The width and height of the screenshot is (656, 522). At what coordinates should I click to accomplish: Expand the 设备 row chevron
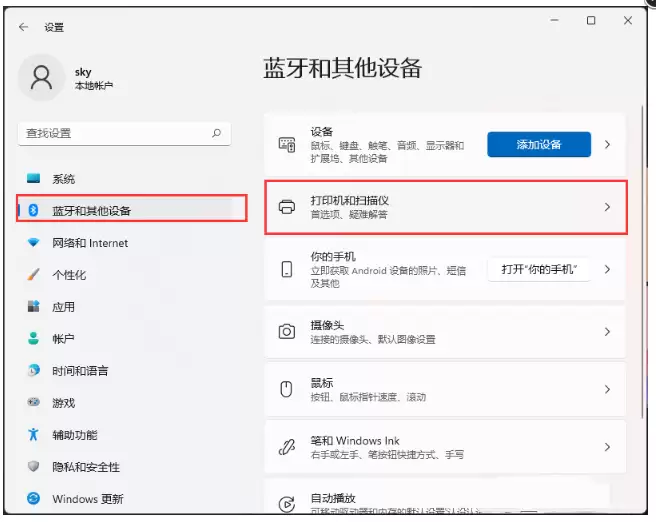pyautogui.click(x=607, y=145)
